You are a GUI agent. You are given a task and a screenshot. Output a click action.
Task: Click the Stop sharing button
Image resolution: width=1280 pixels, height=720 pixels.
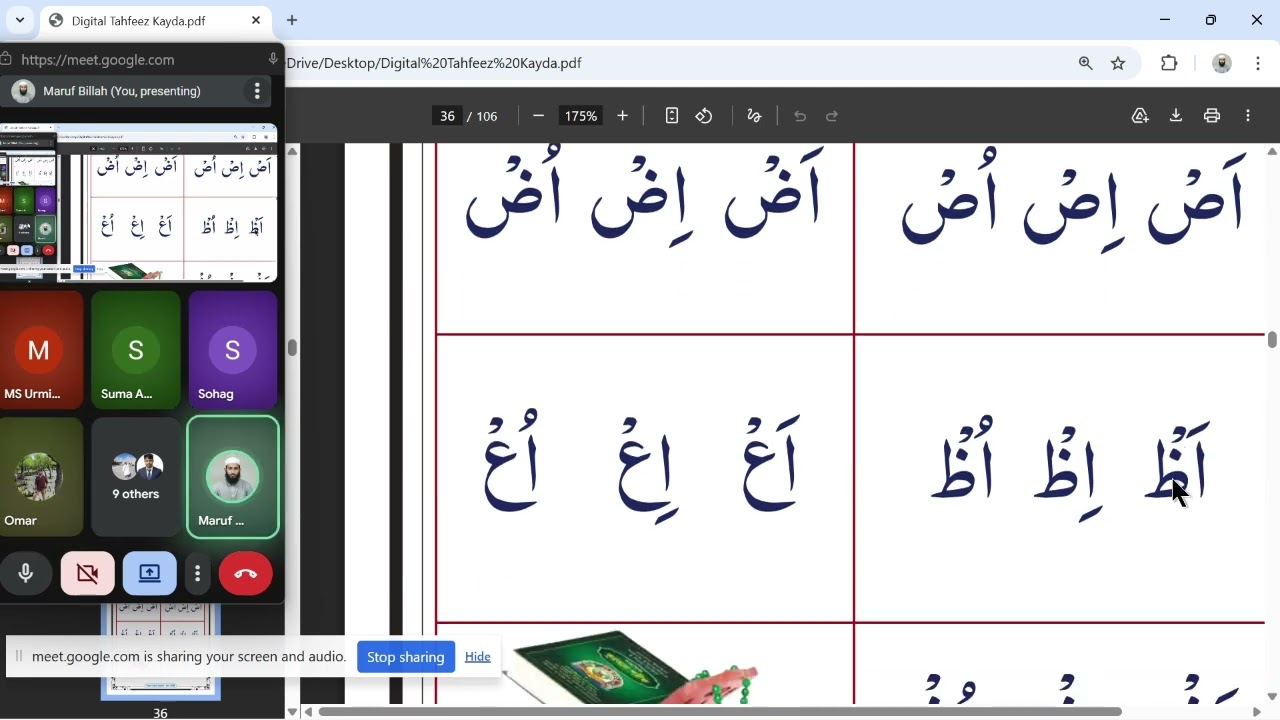point(405,657)
